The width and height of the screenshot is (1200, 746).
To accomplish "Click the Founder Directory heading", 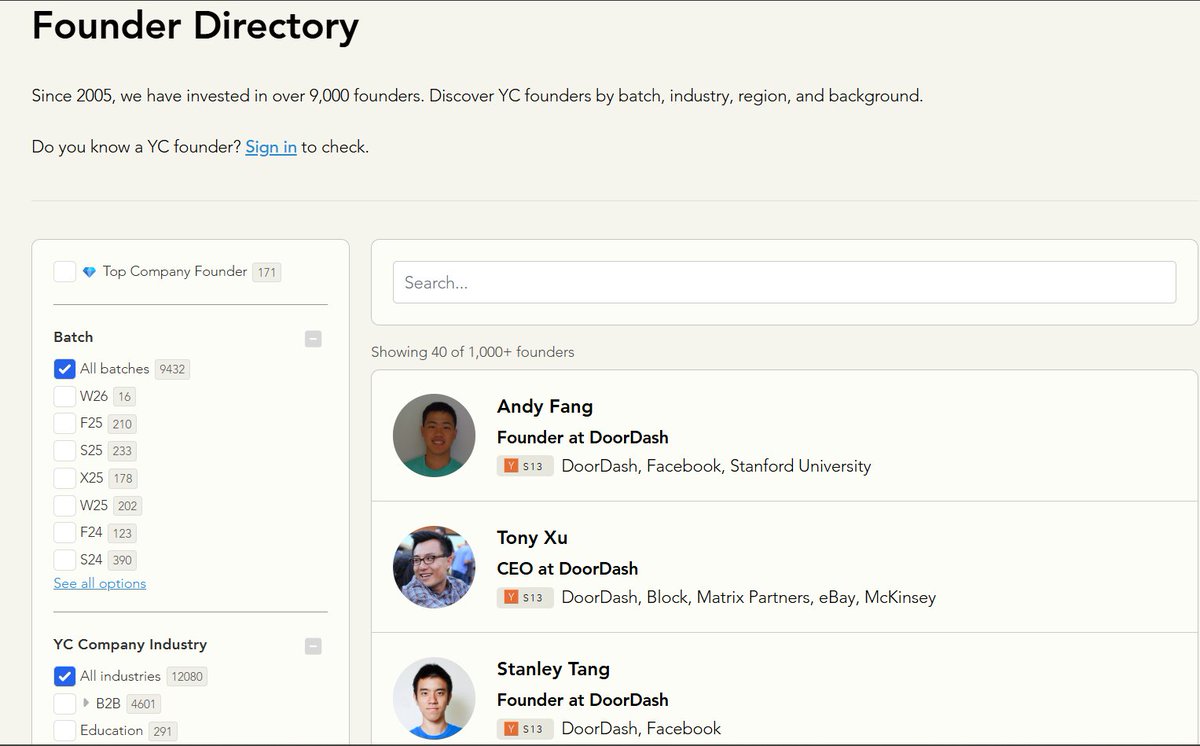I will click(195, 25).
